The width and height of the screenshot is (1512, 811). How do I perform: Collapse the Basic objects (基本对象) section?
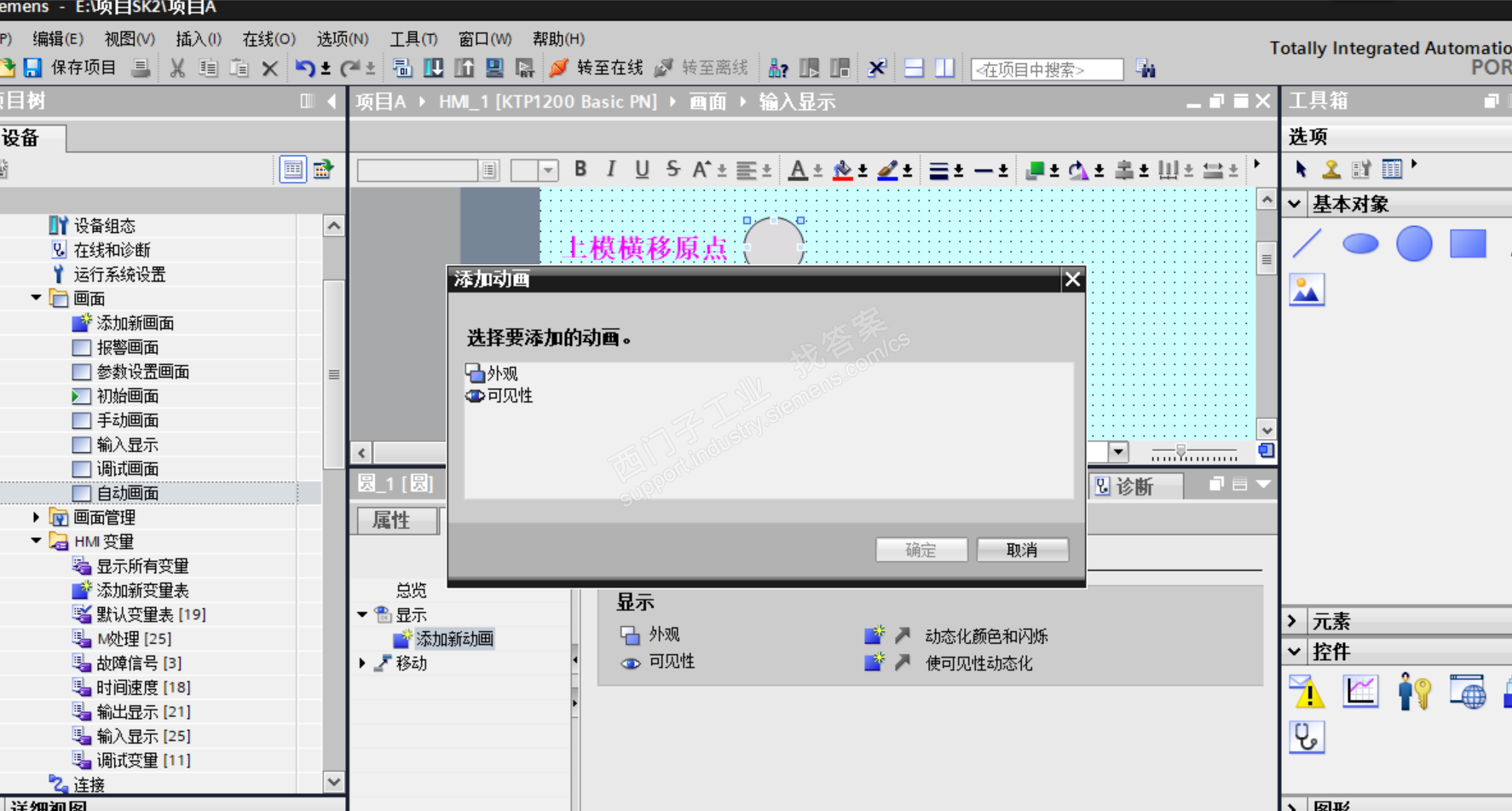tap(1295, 204)
